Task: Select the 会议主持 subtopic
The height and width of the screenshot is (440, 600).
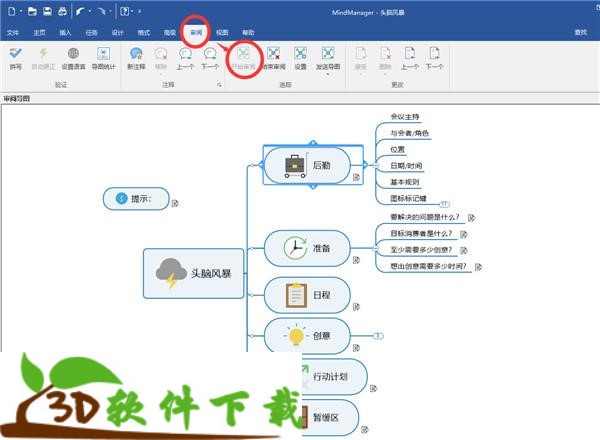Action: pyautogui.click(x=405, y=117)
